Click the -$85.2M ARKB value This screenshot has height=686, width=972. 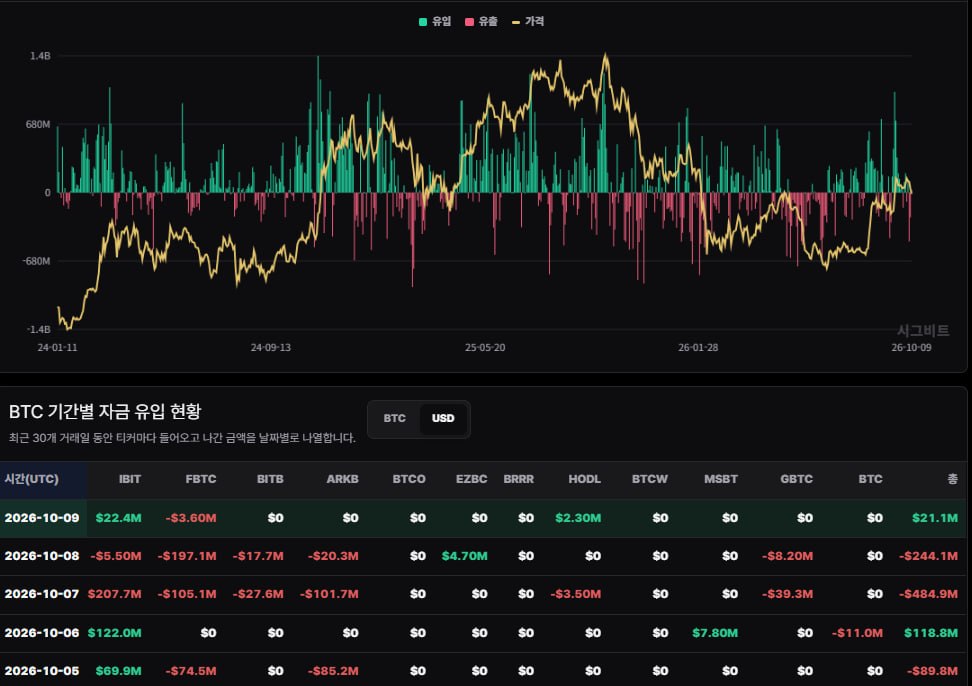333,671
